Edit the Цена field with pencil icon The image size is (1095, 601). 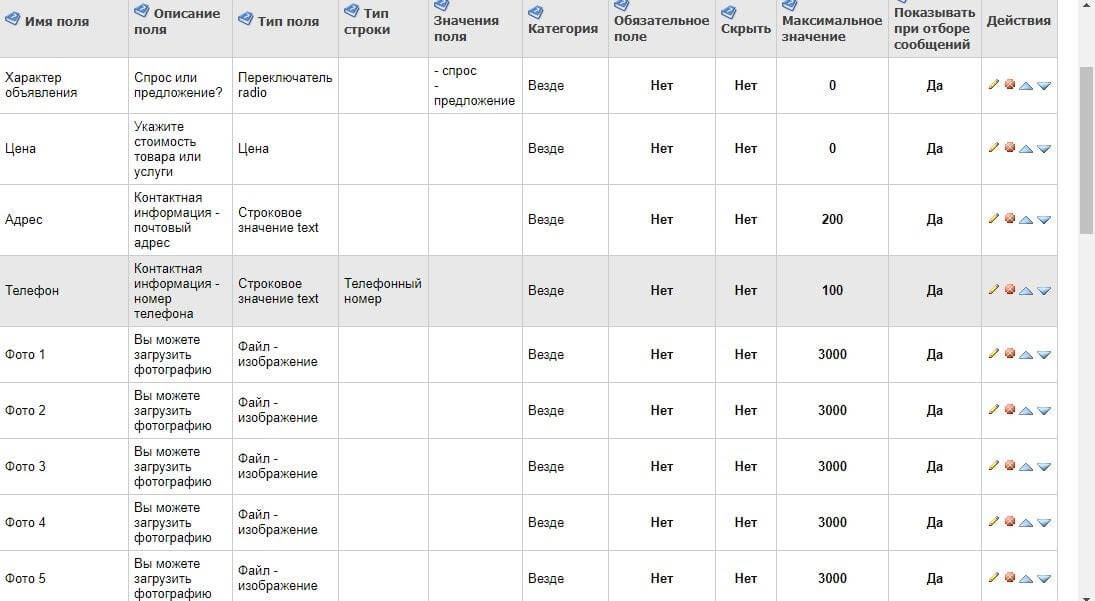994,148
